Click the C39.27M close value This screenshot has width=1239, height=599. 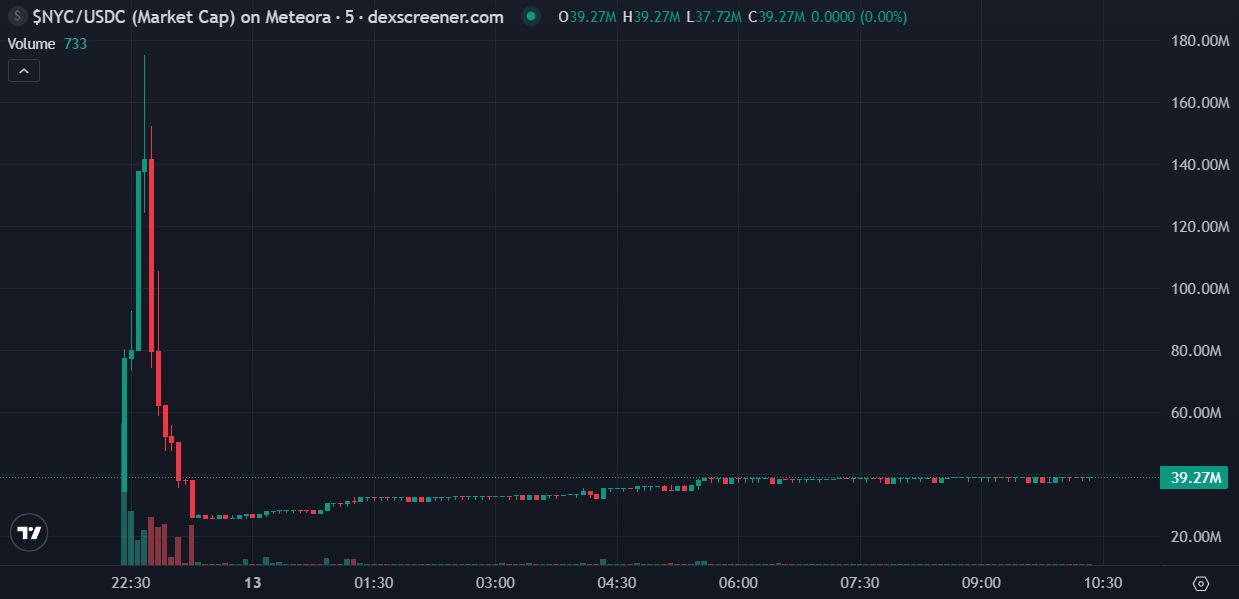pos(776,17)
